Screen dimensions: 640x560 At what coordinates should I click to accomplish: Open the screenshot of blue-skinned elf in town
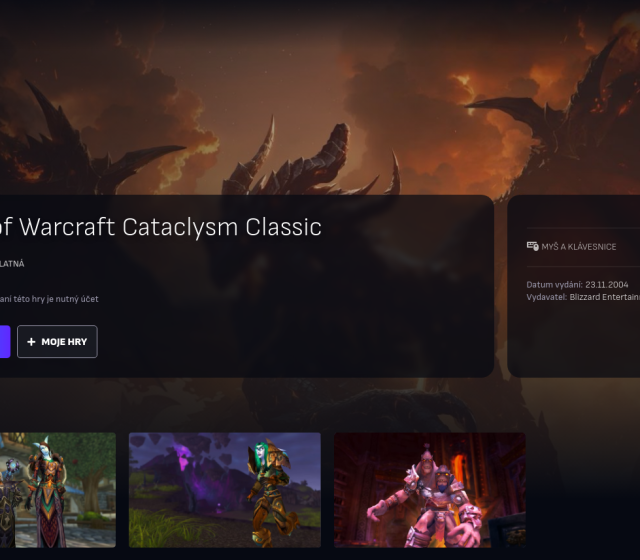(x=58, y=490)
